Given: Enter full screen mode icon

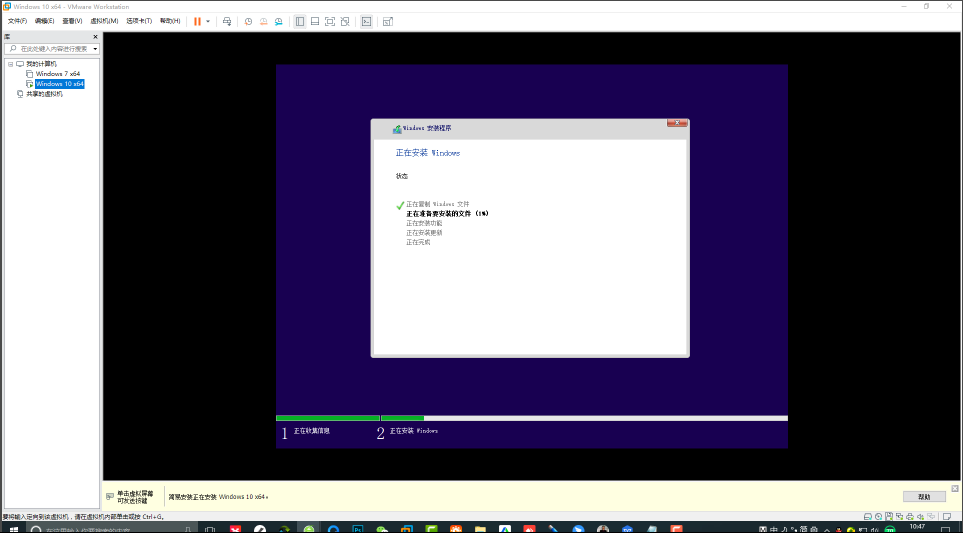Looking at the screenshot, I should pyautogui.click(x=330, y=21).
